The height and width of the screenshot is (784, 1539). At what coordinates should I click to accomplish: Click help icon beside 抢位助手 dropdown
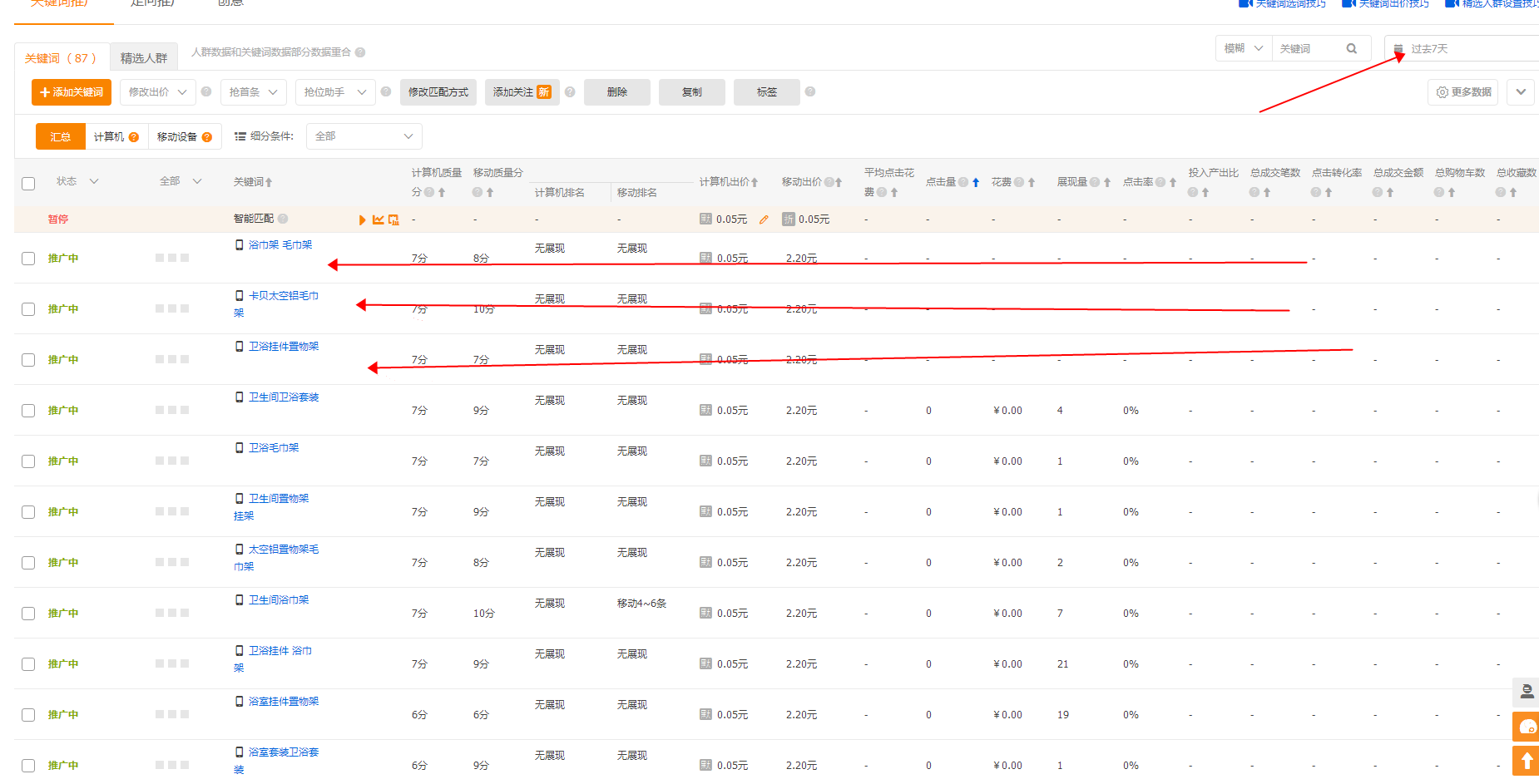pos(386,91)
